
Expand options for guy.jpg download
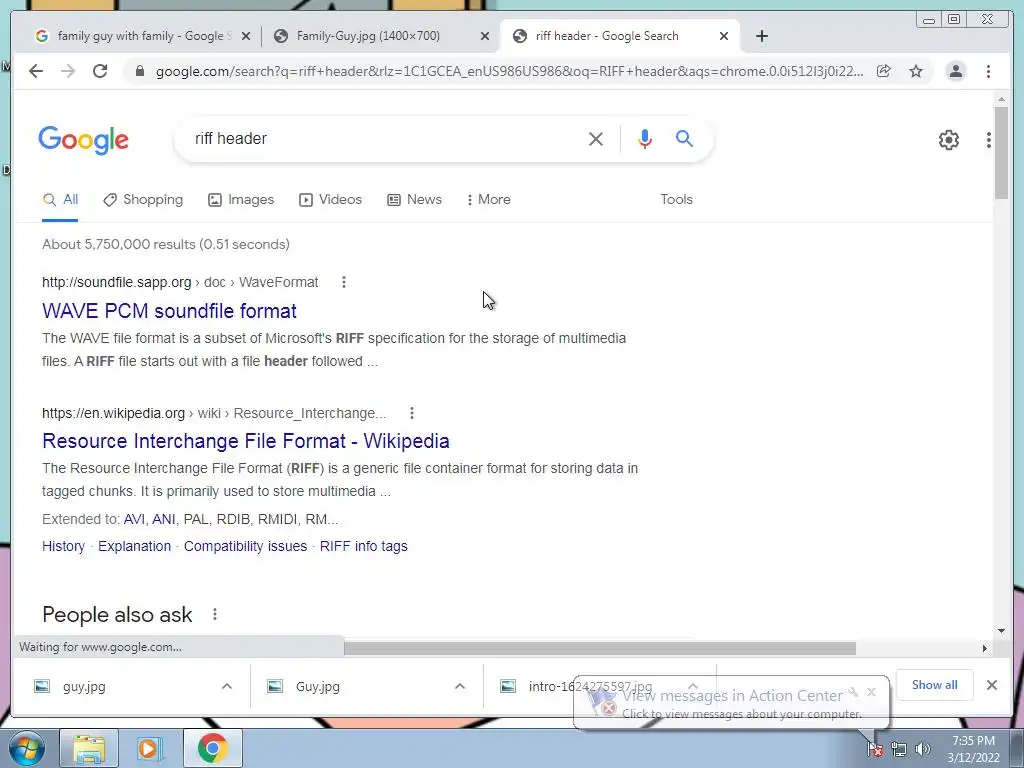[227, 686]
